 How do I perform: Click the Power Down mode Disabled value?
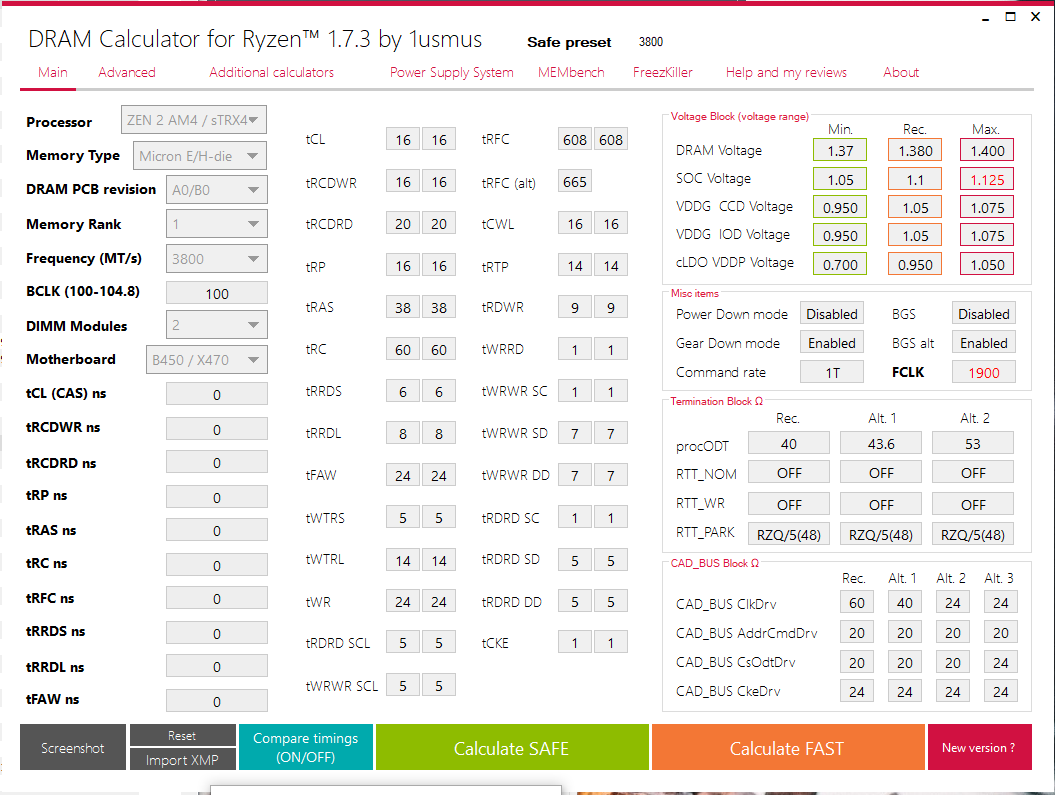tap(832, 314)
